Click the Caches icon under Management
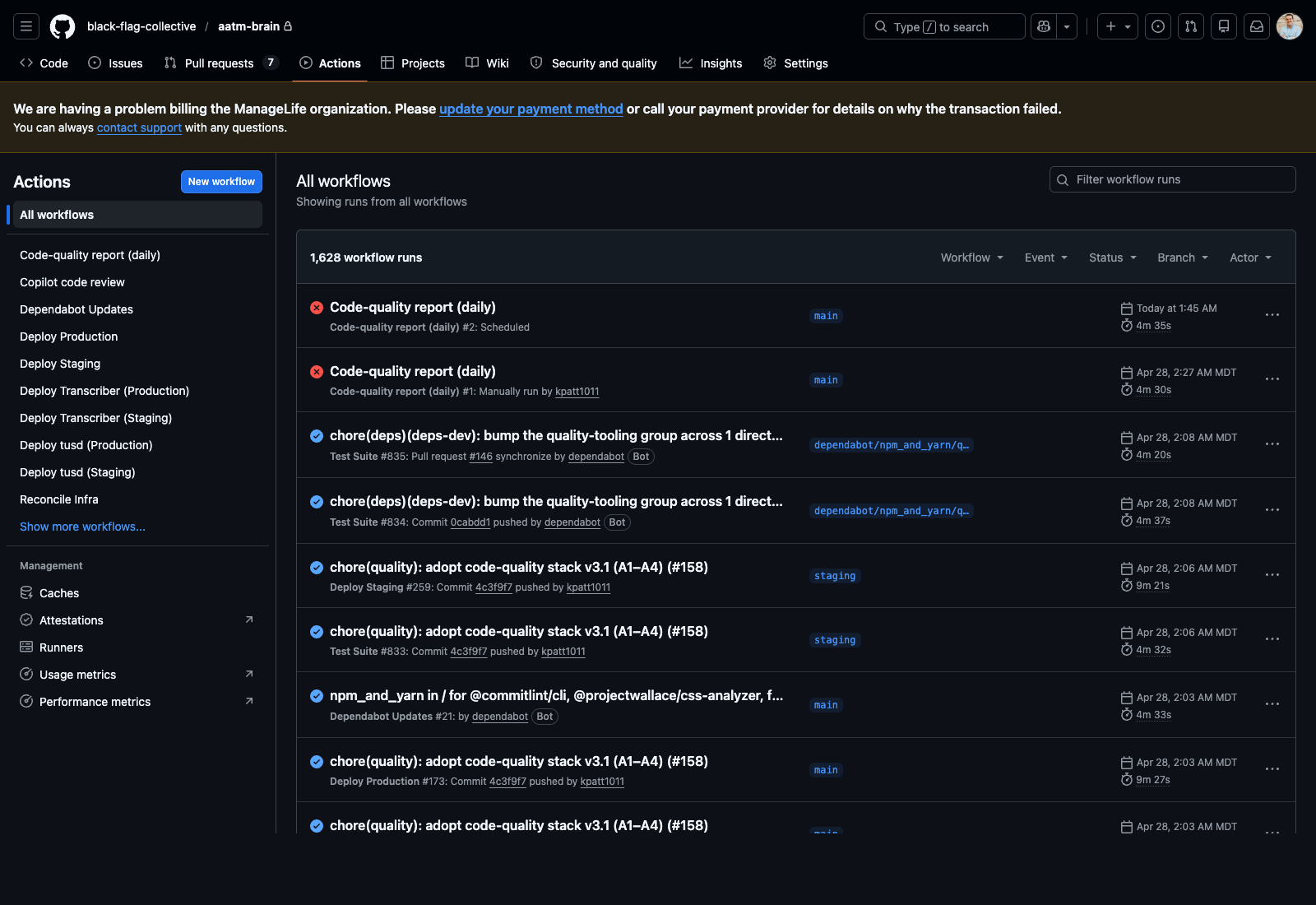 coord(25,592)
